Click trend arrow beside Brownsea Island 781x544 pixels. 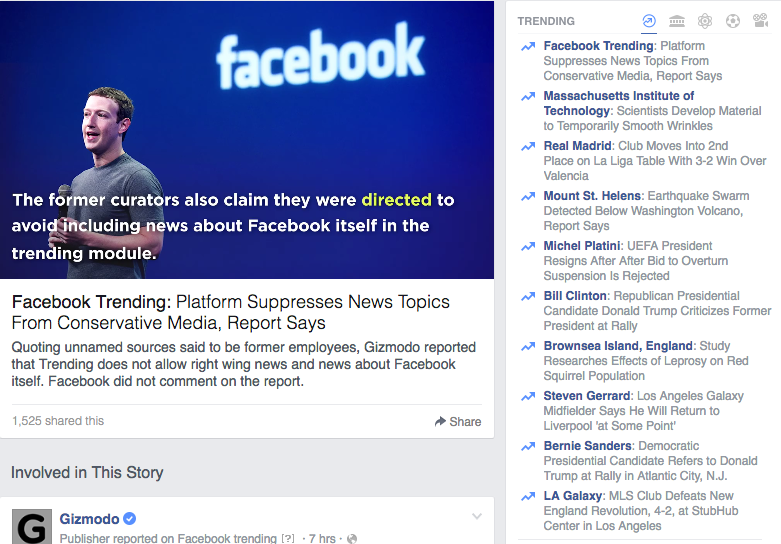tap(528, 346)
